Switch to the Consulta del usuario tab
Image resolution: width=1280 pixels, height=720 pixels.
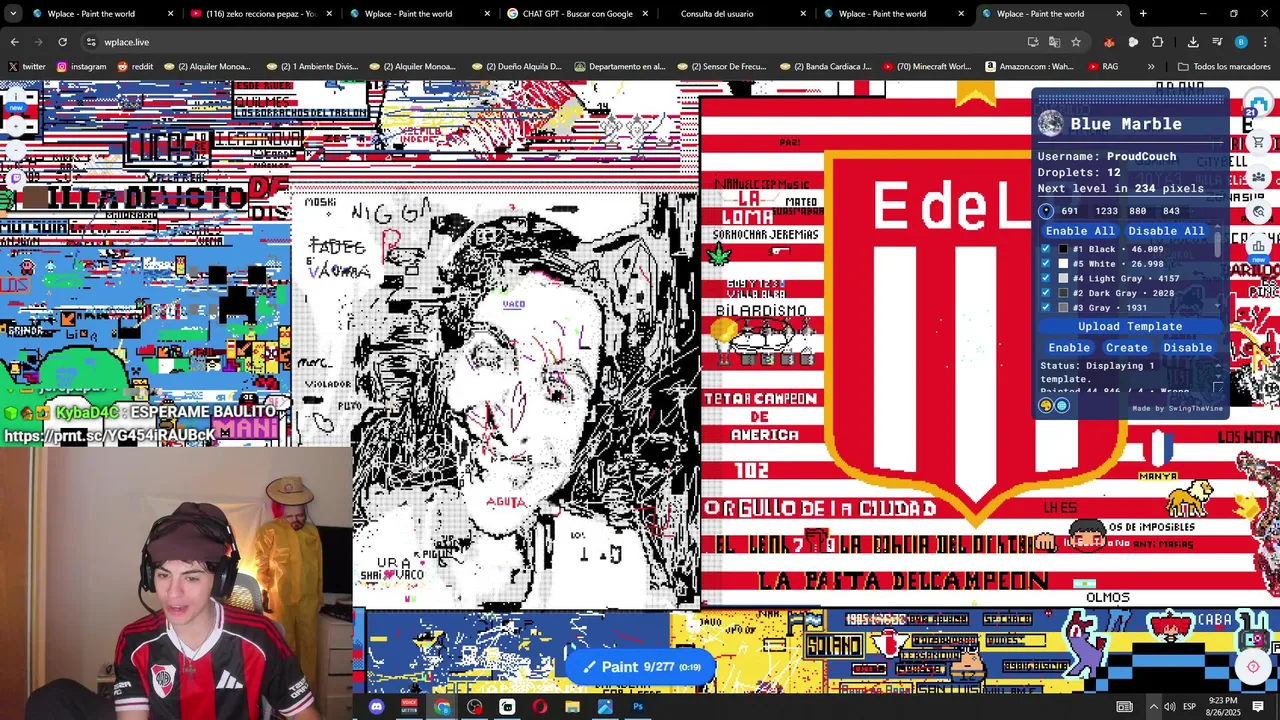point(735,14)
